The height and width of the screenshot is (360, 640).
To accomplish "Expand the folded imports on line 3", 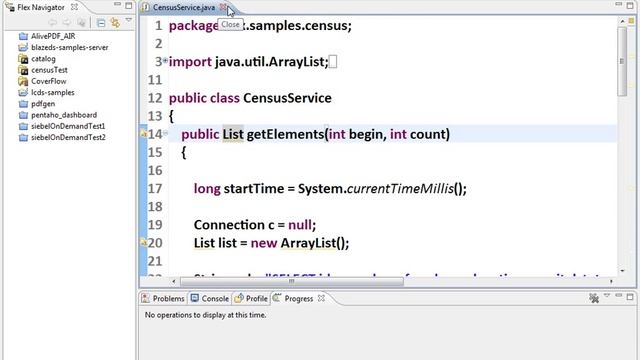I will (165, 61).
